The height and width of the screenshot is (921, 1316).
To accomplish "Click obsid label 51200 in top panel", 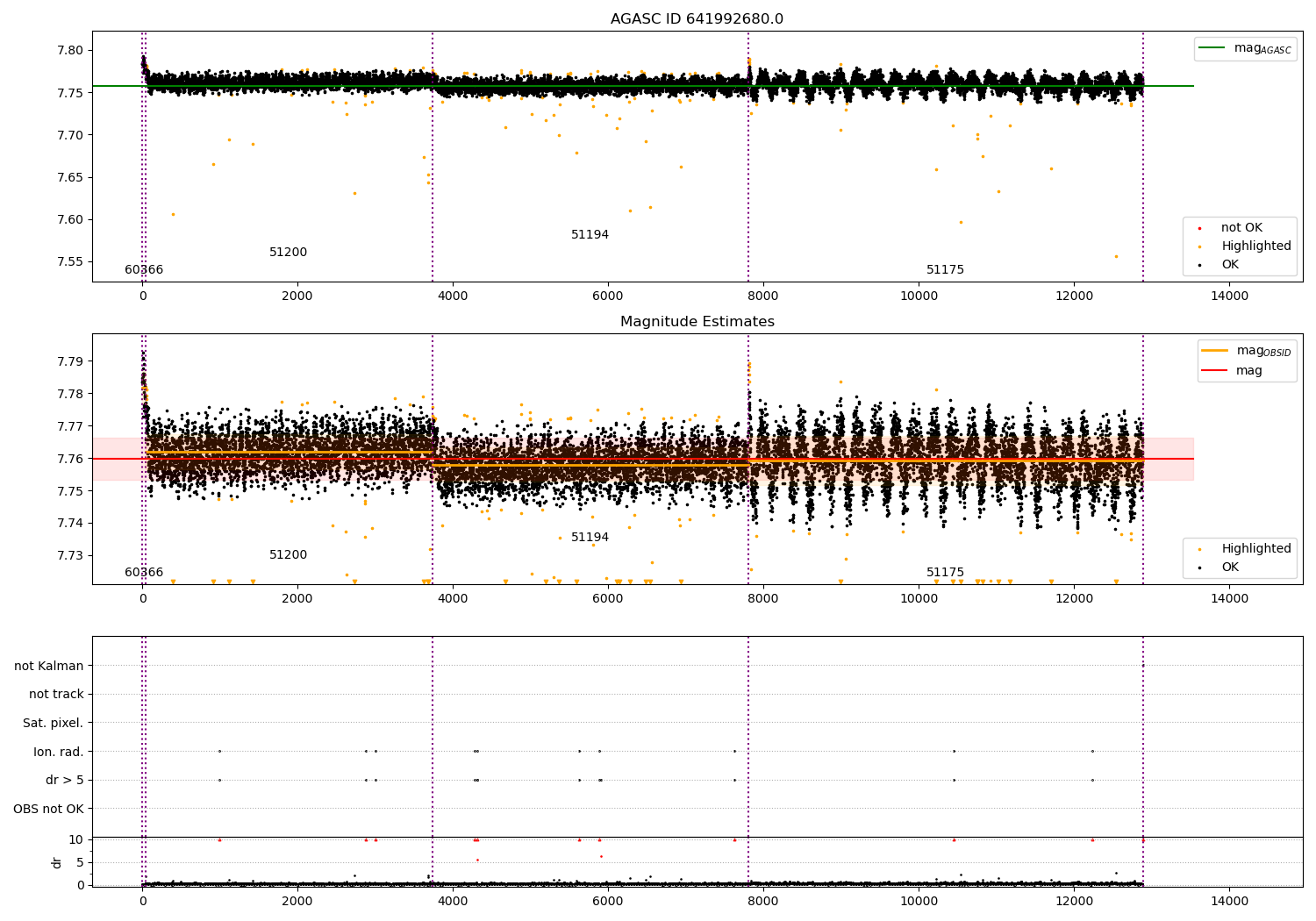I will click(288, 253).
